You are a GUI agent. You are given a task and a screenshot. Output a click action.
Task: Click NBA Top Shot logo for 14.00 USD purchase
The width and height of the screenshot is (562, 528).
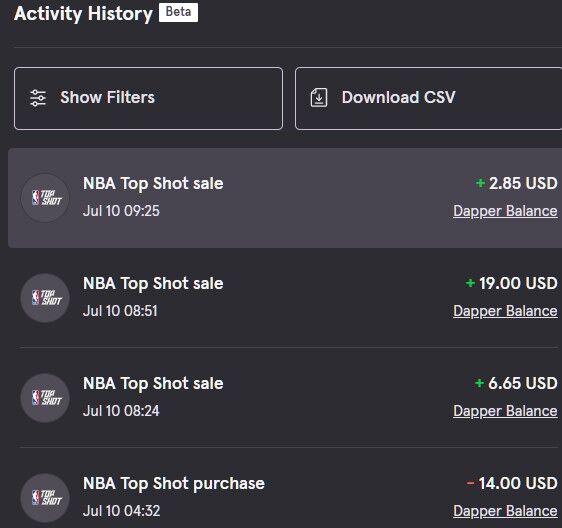(45, 498)
